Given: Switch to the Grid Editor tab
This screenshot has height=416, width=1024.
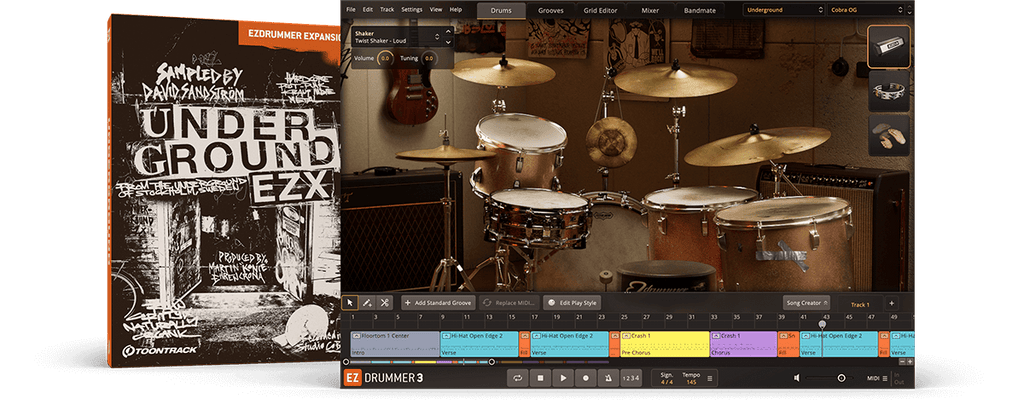Looking at the screenshot, I should coord(600,10).
